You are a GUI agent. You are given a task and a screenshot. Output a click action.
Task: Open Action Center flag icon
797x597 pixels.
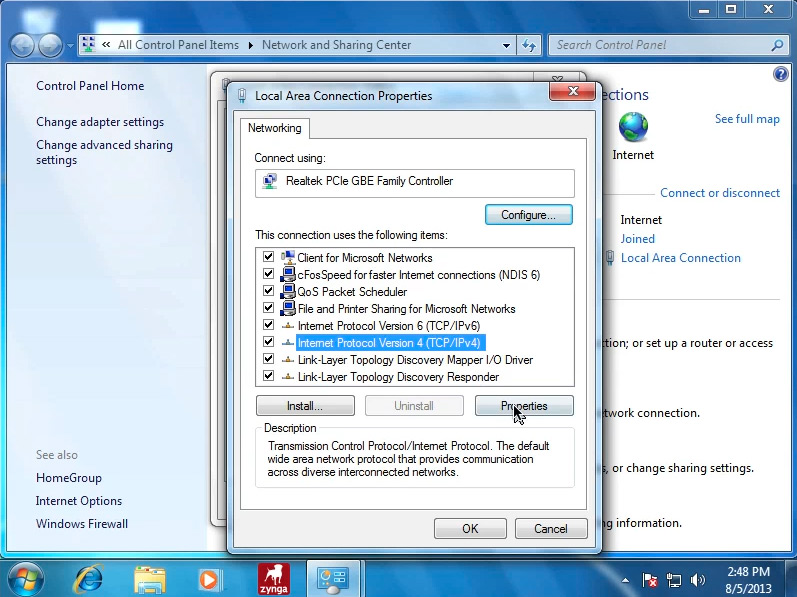(x=649, y=580)
